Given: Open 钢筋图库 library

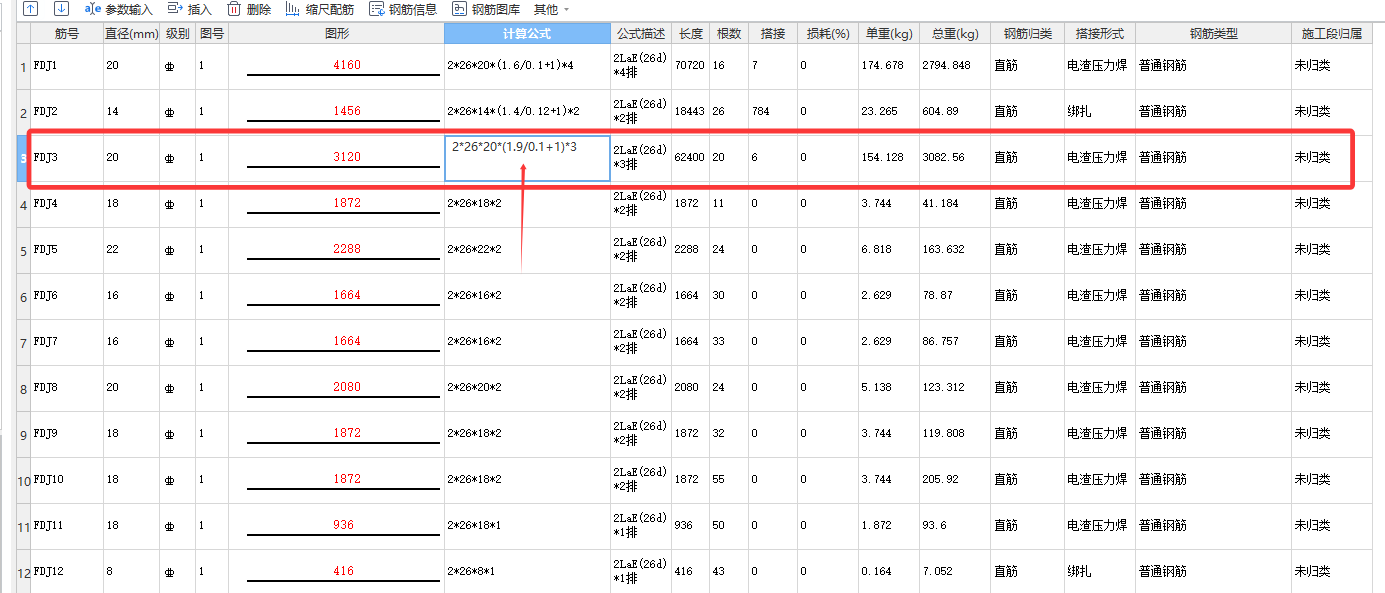Looking at the screenshot, I should tap(487, 9).
